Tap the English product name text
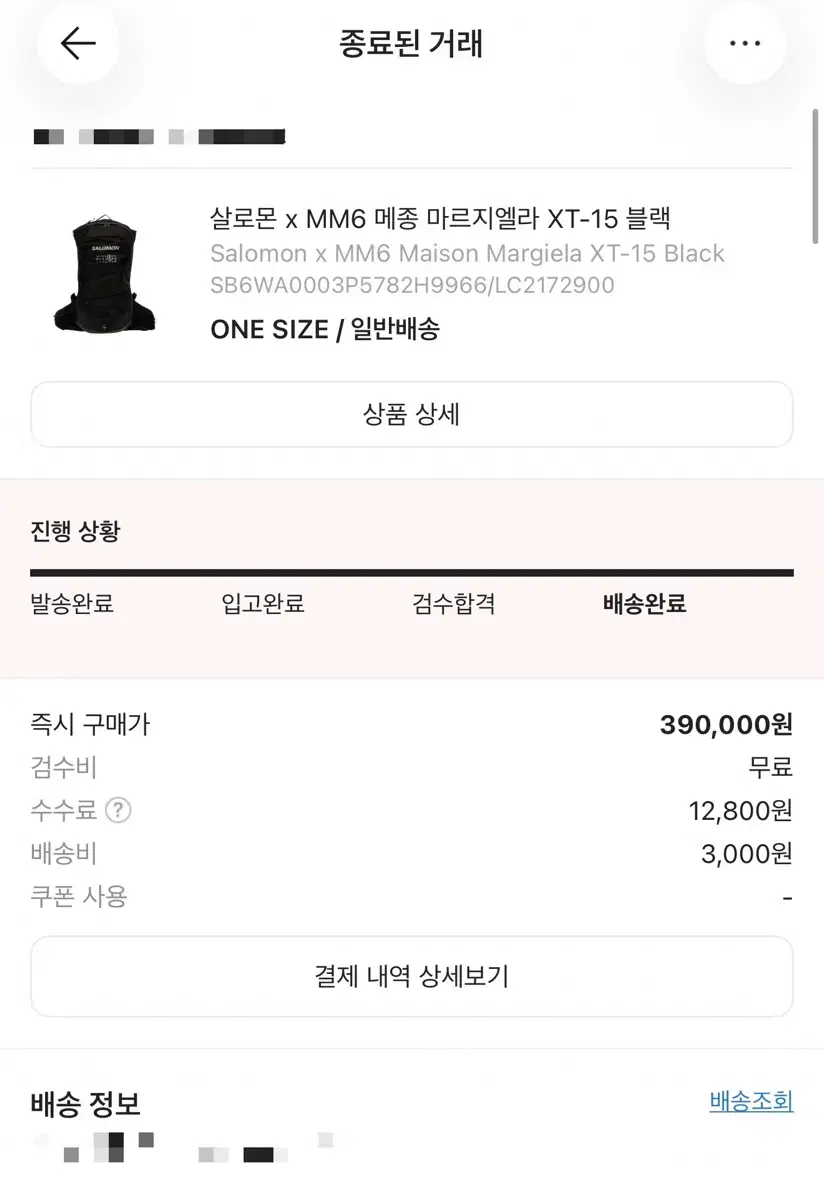 [x=467, y=253]
